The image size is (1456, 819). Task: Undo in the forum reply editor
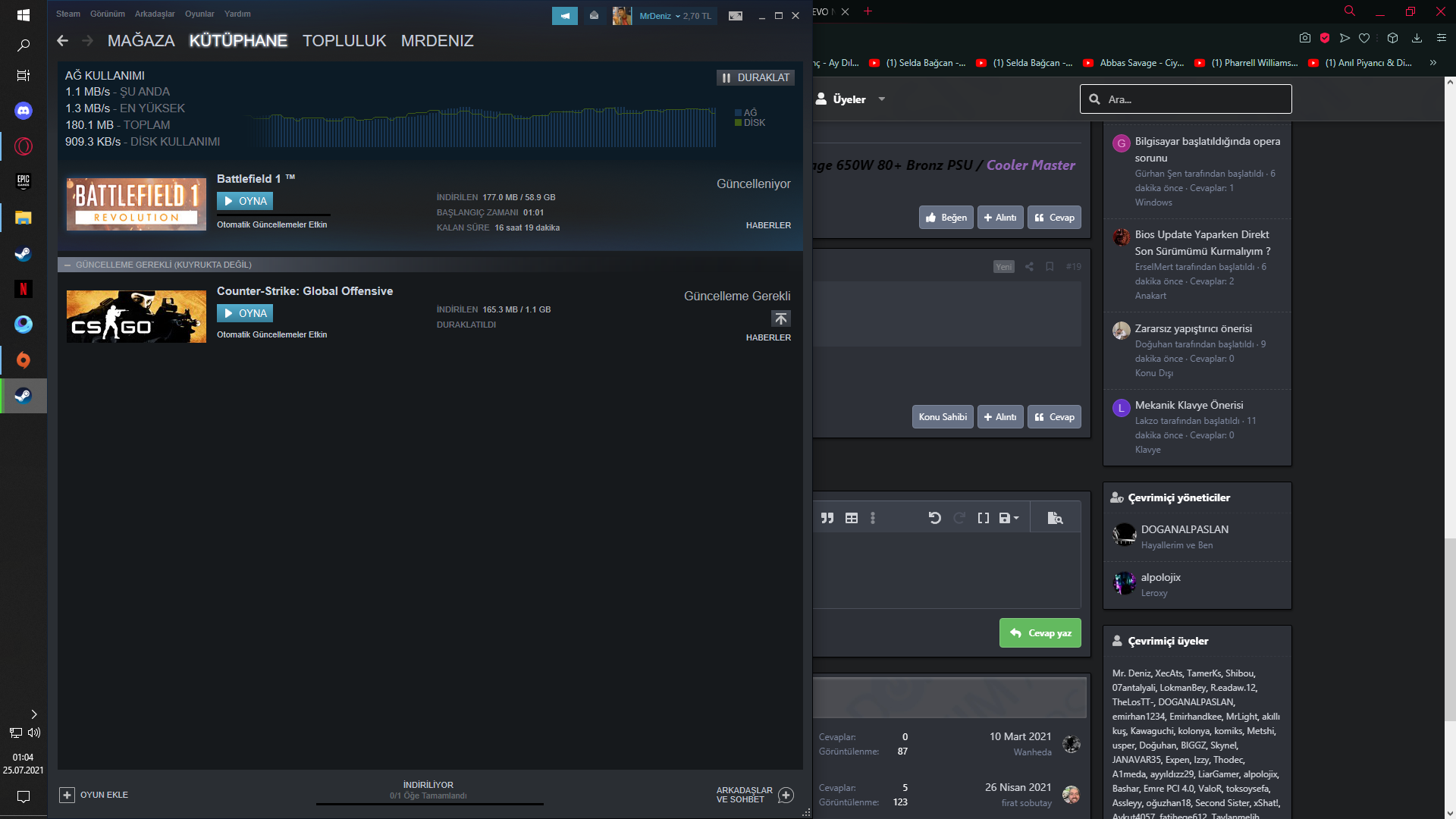(934, 518)
